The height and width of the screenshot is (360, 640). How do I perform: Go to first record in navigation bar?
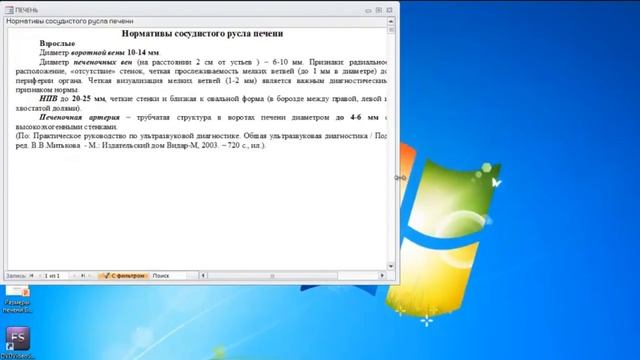(31, 276)
